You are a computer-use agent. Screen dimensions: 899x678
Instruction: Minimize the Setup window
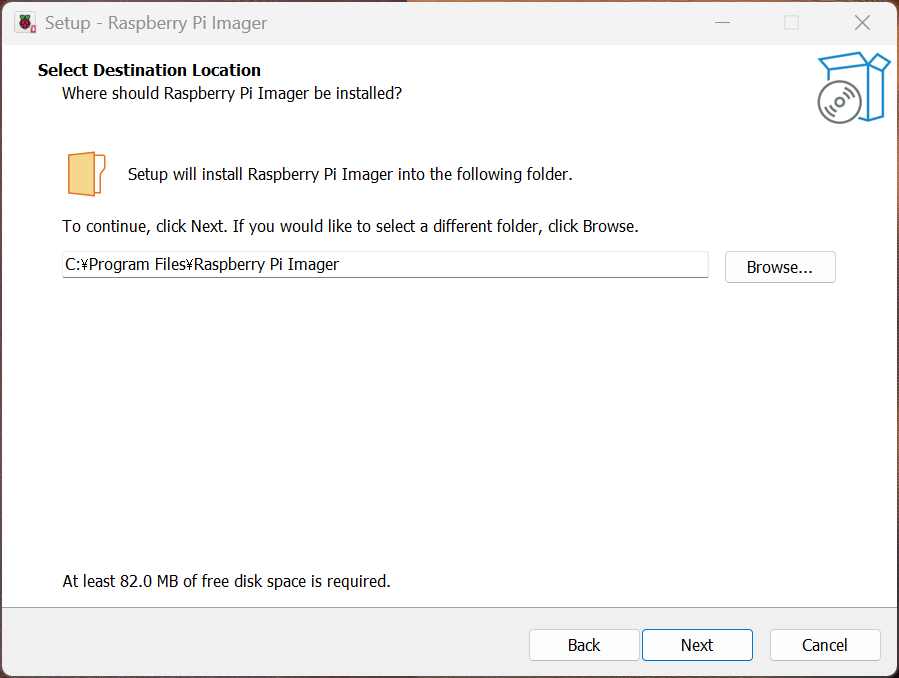721,23
